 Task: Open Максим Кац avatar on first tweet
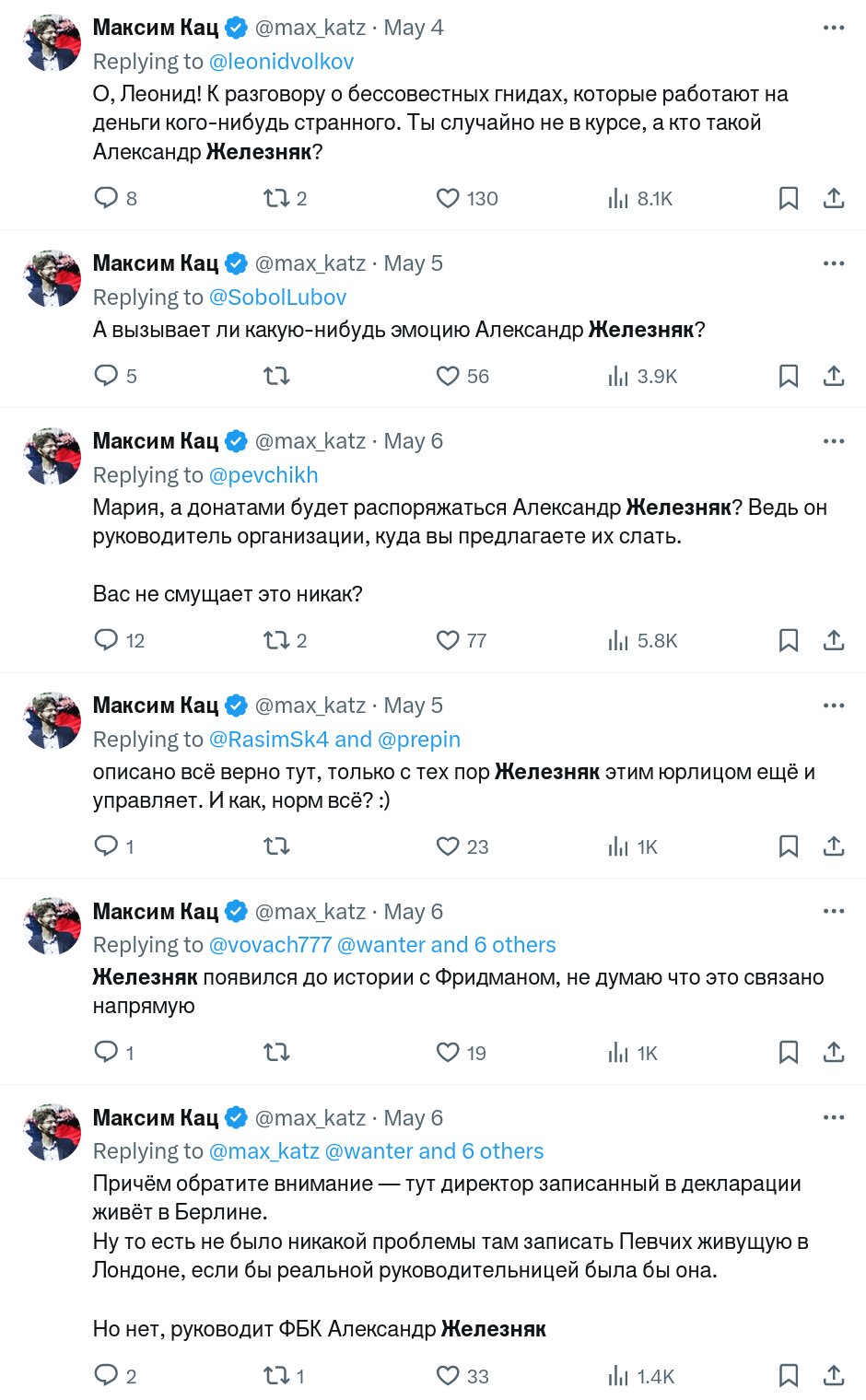coord(53,43)
